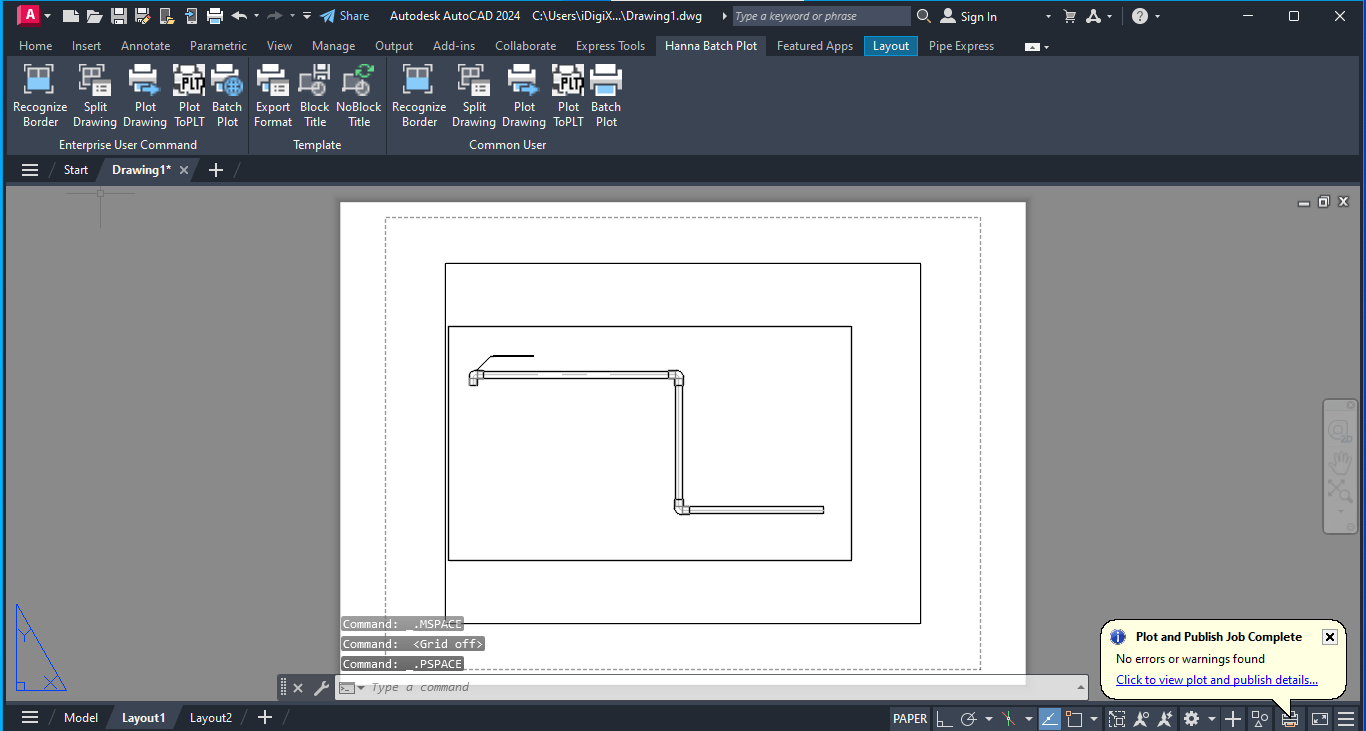Screen dimensions: 1366x731
Task: Switch to the Layout2 tab
Action: [211, 718]
